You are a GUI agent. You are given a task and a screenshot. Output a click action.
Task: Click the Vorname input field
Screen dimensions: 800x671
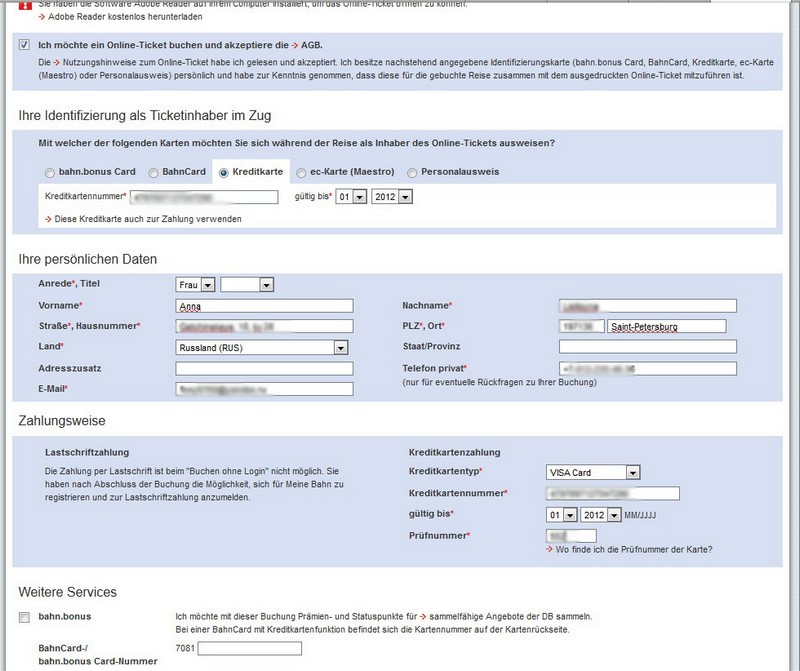click(x=264, y=306)
